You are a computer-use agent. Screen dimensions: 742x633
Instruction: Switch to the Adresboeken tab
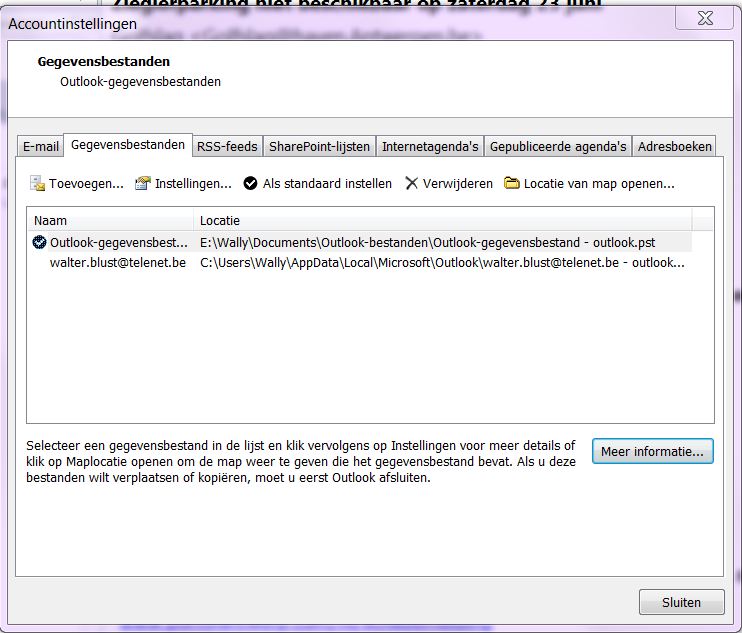675,146
